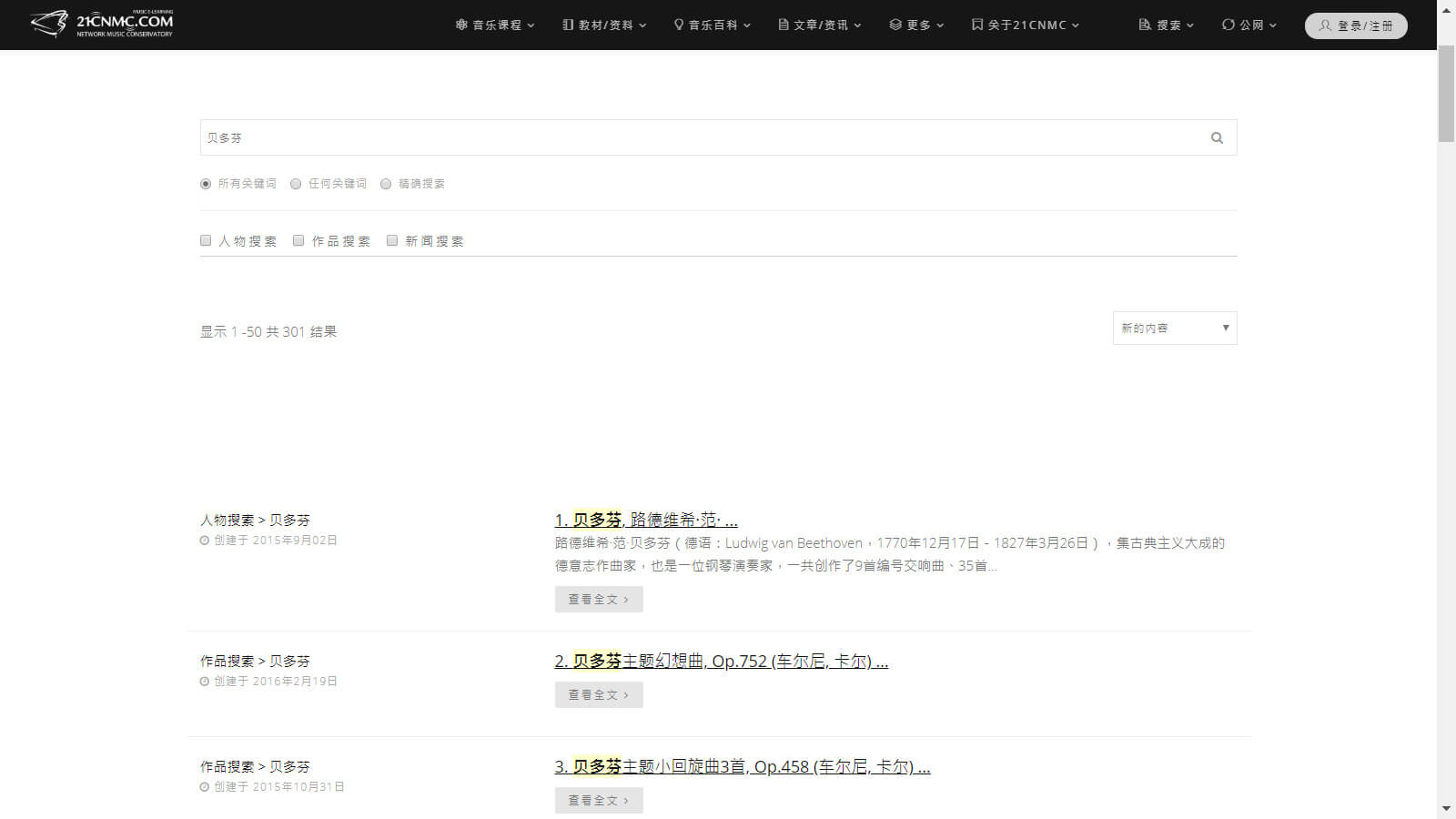This screenshot has height=819, width=1456.
Task: Click the 创建于 2016年2月19日 date text
Action: [x=276, y=682]
